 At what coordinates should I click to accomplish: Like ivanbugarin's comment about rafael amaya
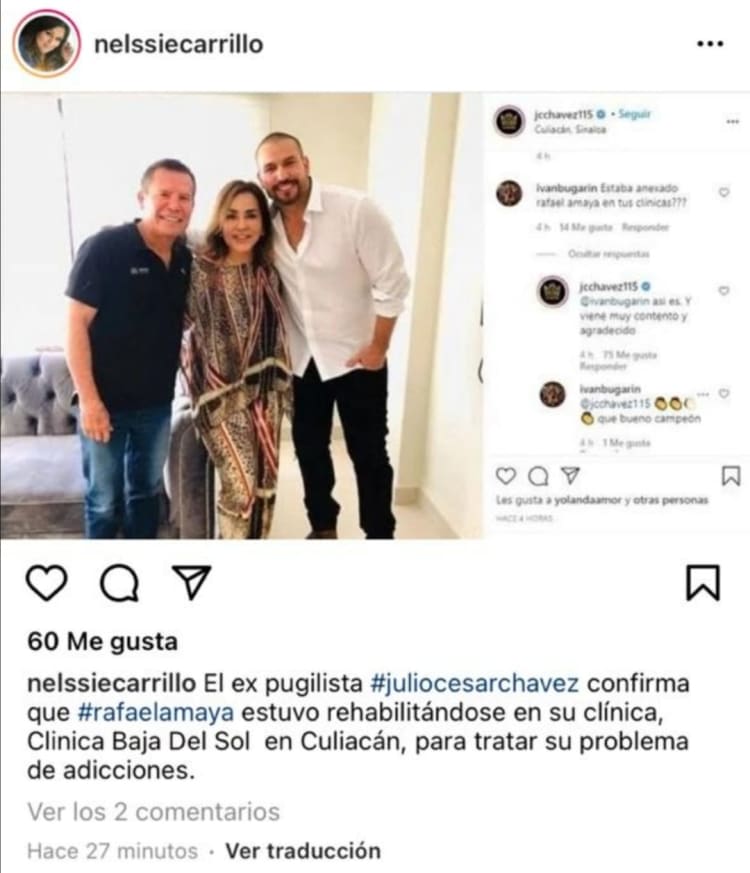click(x=724, y=192)
